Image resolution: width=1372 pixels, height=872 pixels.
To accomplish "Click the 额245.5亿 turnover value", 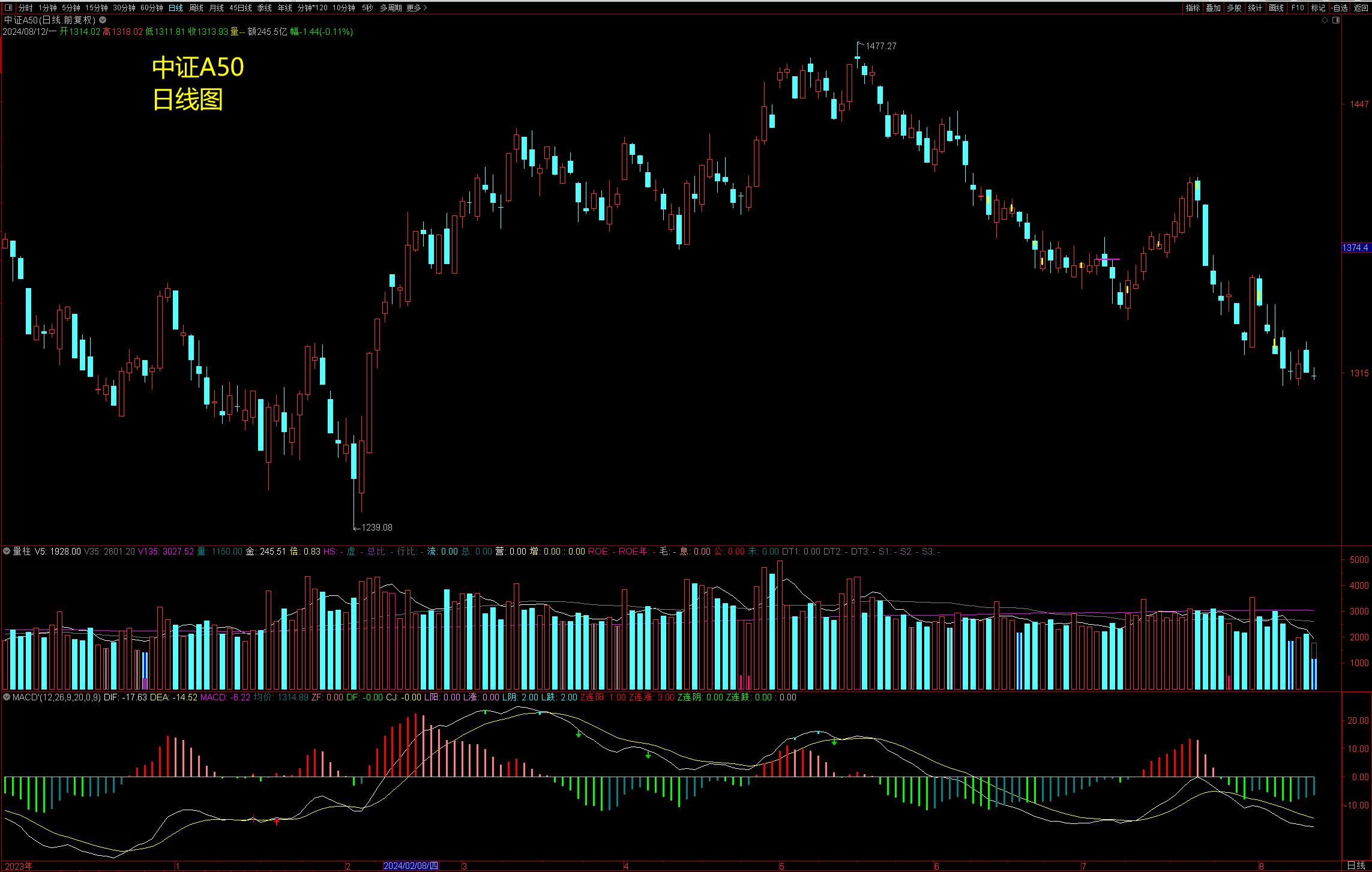I will [x=267, y=32].
